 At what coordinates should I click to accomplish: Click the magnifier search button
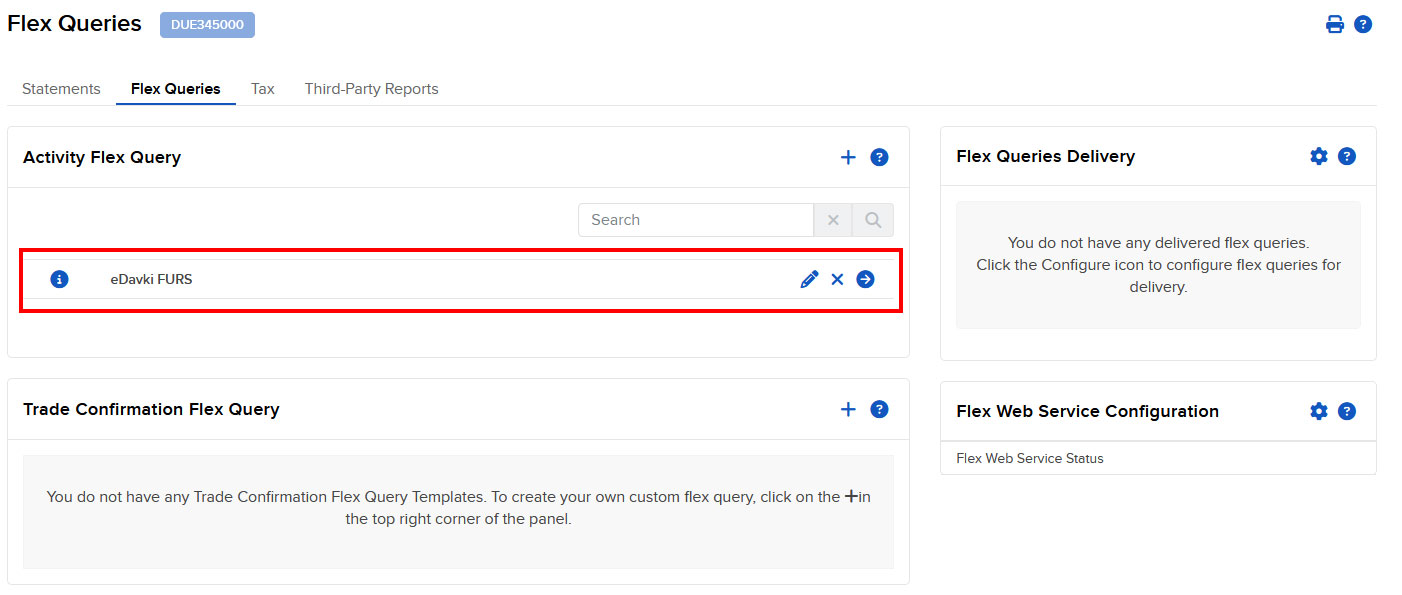coord(873,220)
